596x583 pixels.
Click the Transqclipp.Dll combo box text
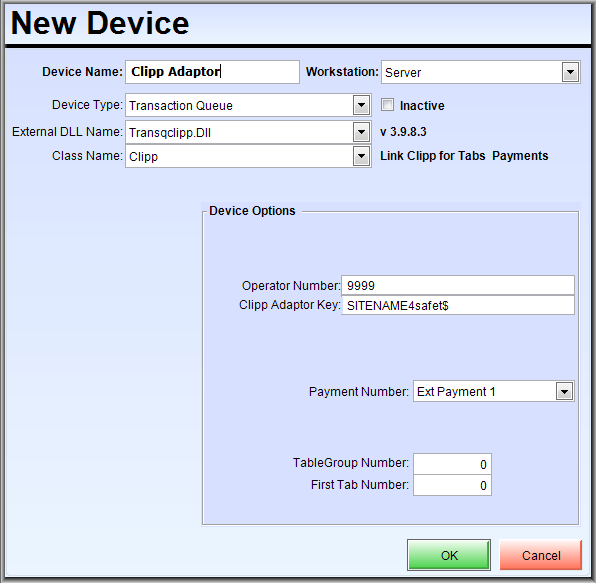point(170,133)
